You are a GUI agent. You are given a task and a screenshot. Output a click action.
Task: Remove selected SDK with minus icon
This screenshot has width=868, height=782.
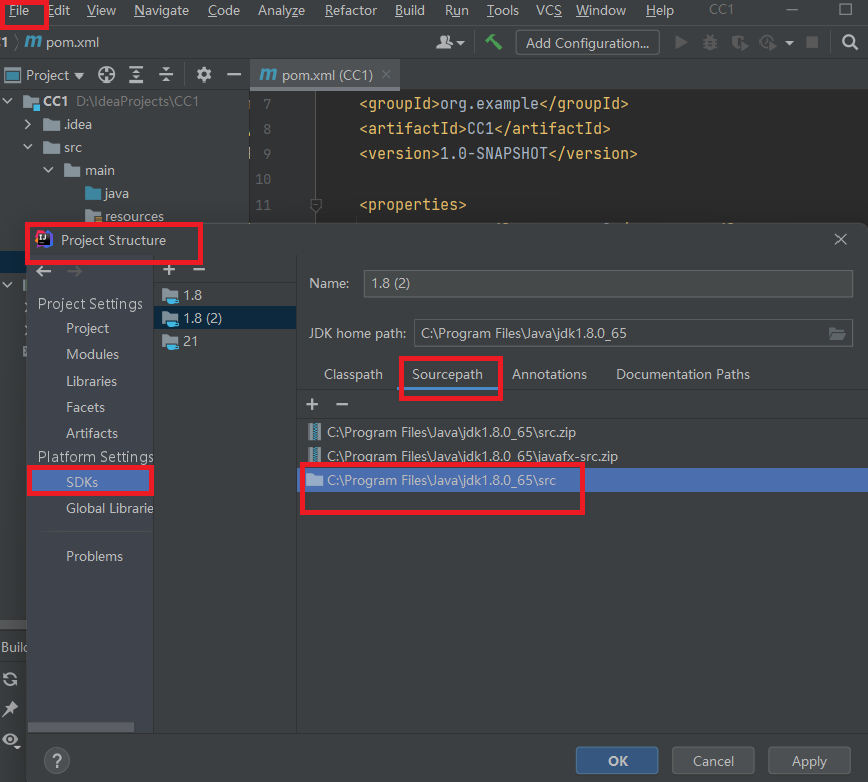[x=199, y=270]
